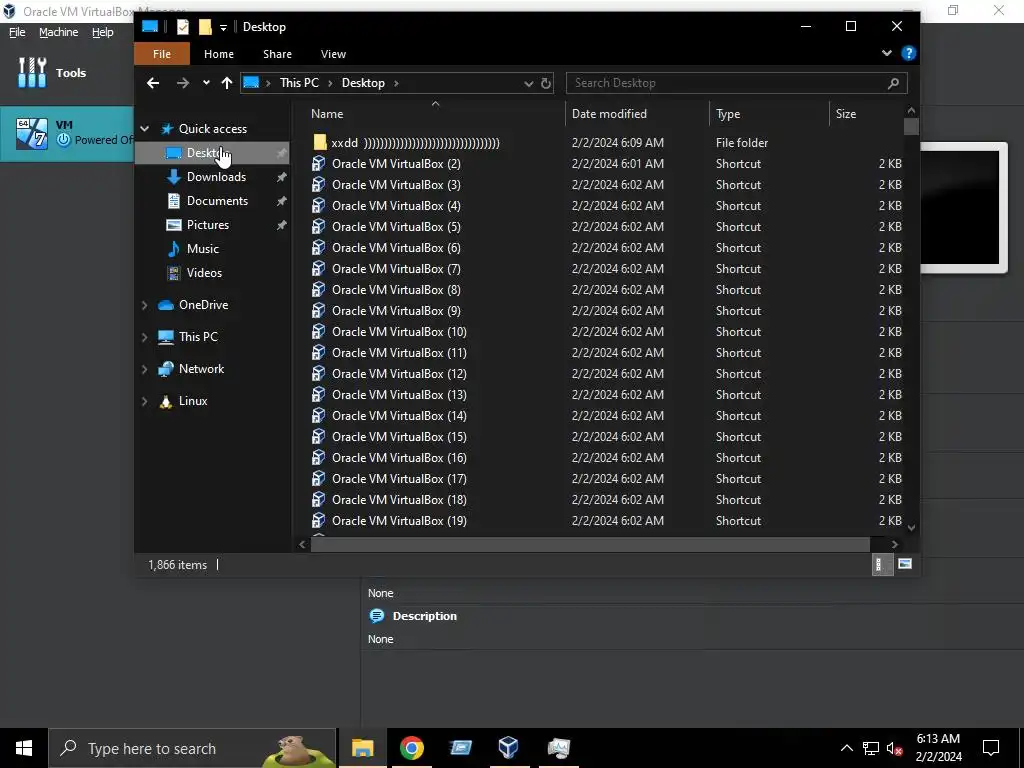Image resolution: width=1024 pixels, height=768 pixels.
Task: Select Music in the navigation pane
Action: [x=202, y=249]
